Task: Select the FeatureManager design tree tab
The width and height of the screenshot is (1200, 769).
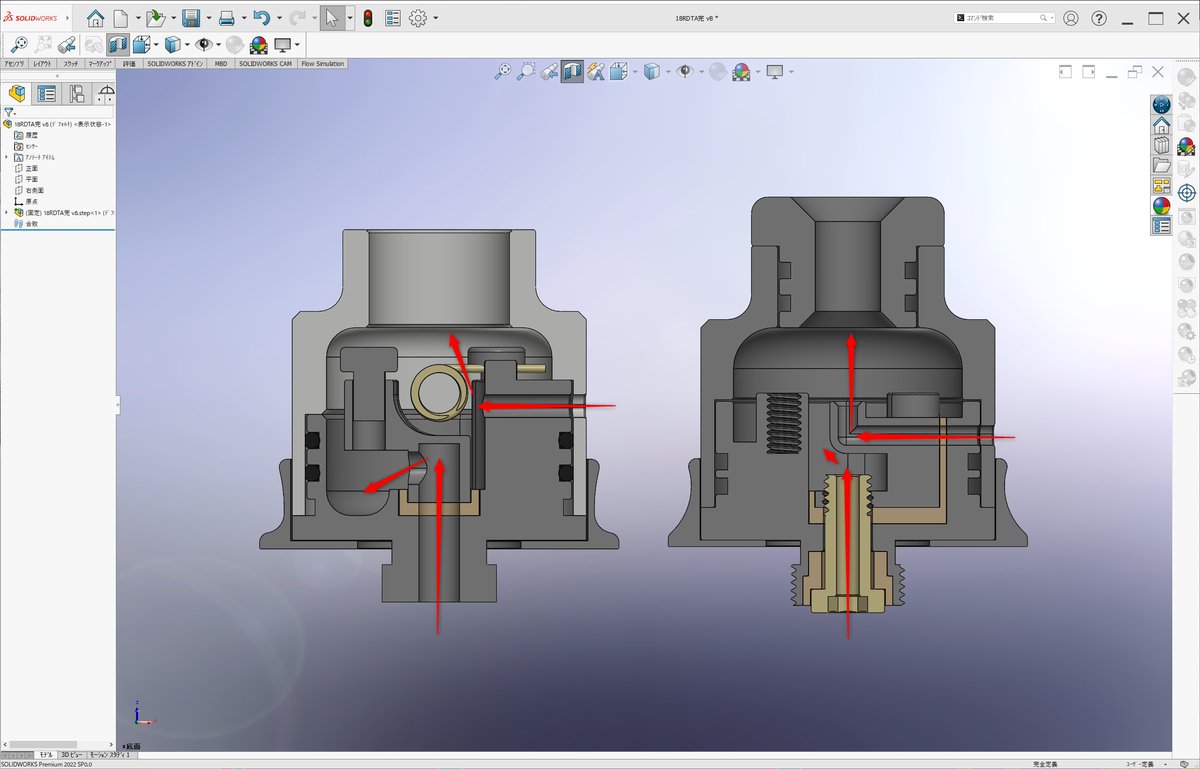Action: tap(17, 94)
